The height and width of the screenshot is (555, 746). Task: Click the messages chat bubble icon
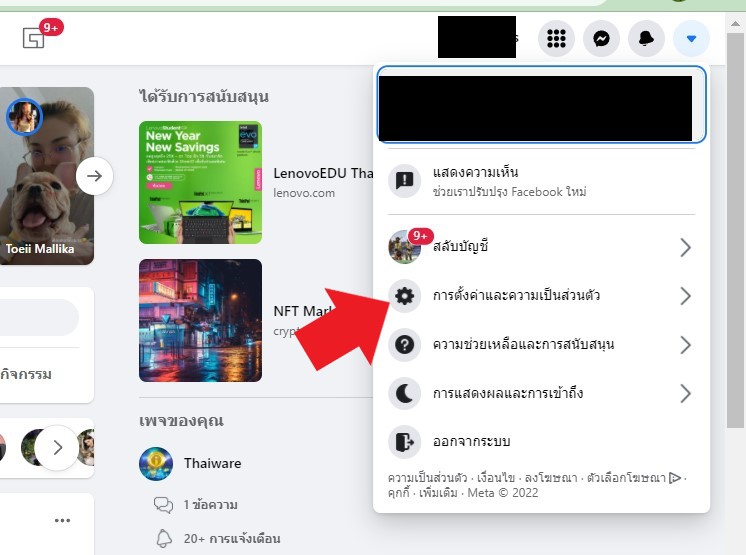click(164, 505)
